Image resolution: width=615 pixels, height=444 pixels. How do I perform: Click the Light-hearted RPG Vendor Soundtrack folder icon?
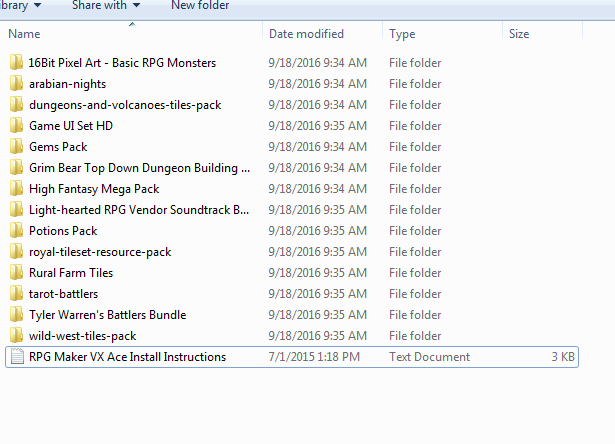click(16, 209)
